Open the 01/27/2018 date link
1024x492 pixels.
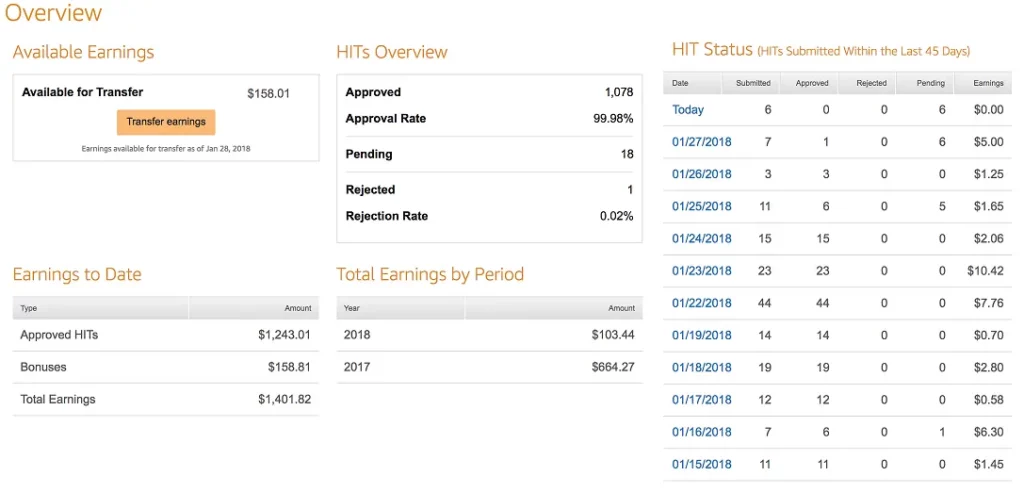coord(701,142)
